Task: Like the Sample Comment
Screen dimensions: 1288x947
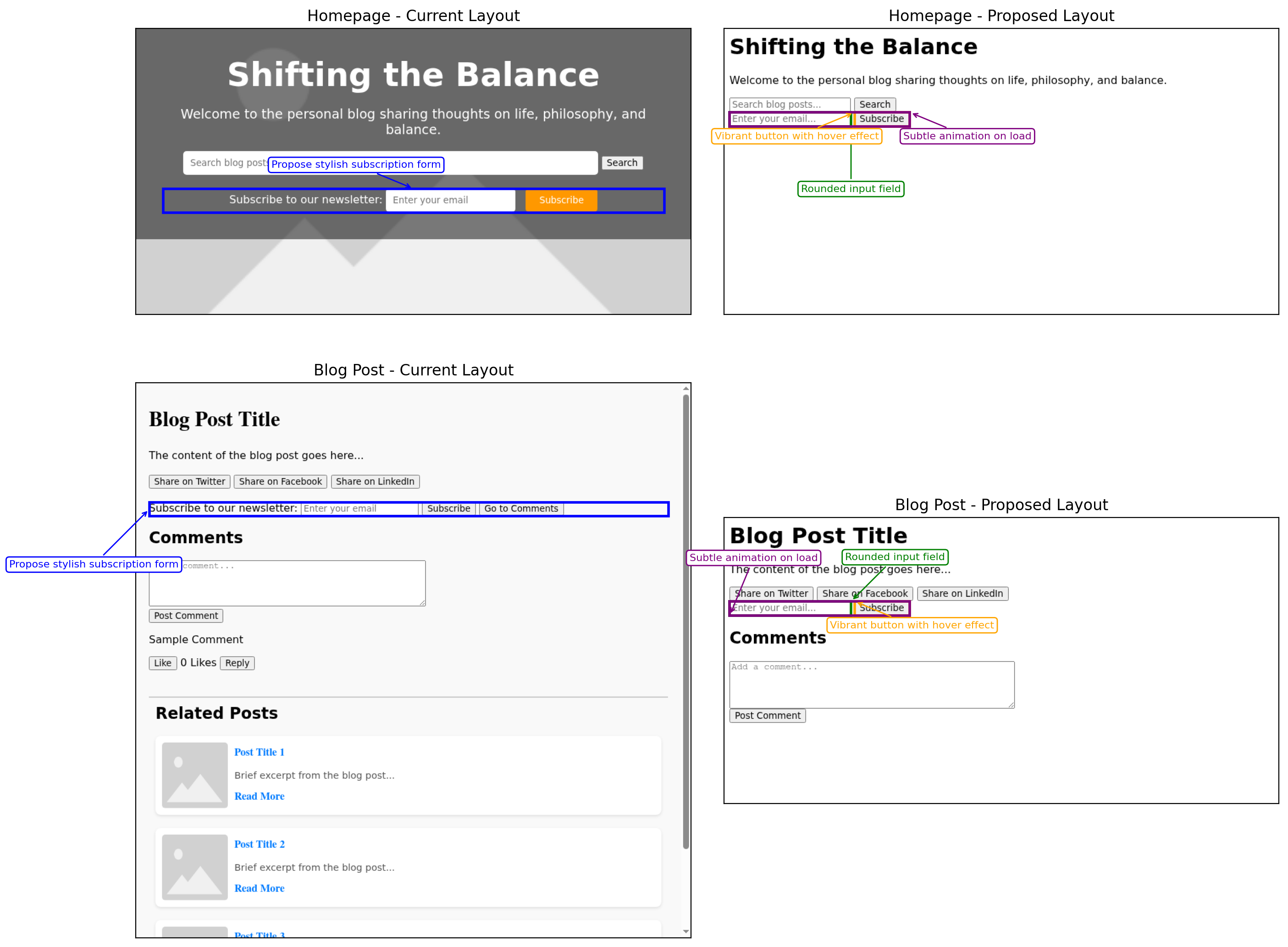Action: pyautogui.click(x=162, y=663)
